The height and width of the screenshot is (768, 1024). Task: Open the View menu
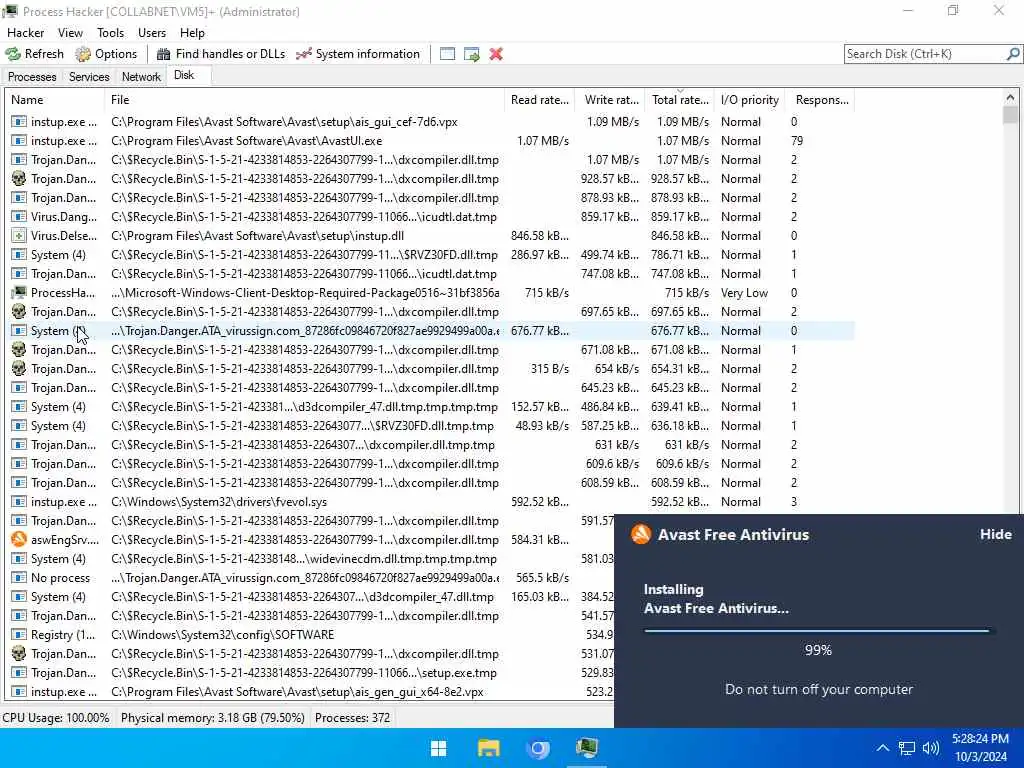tap(70, 33)
